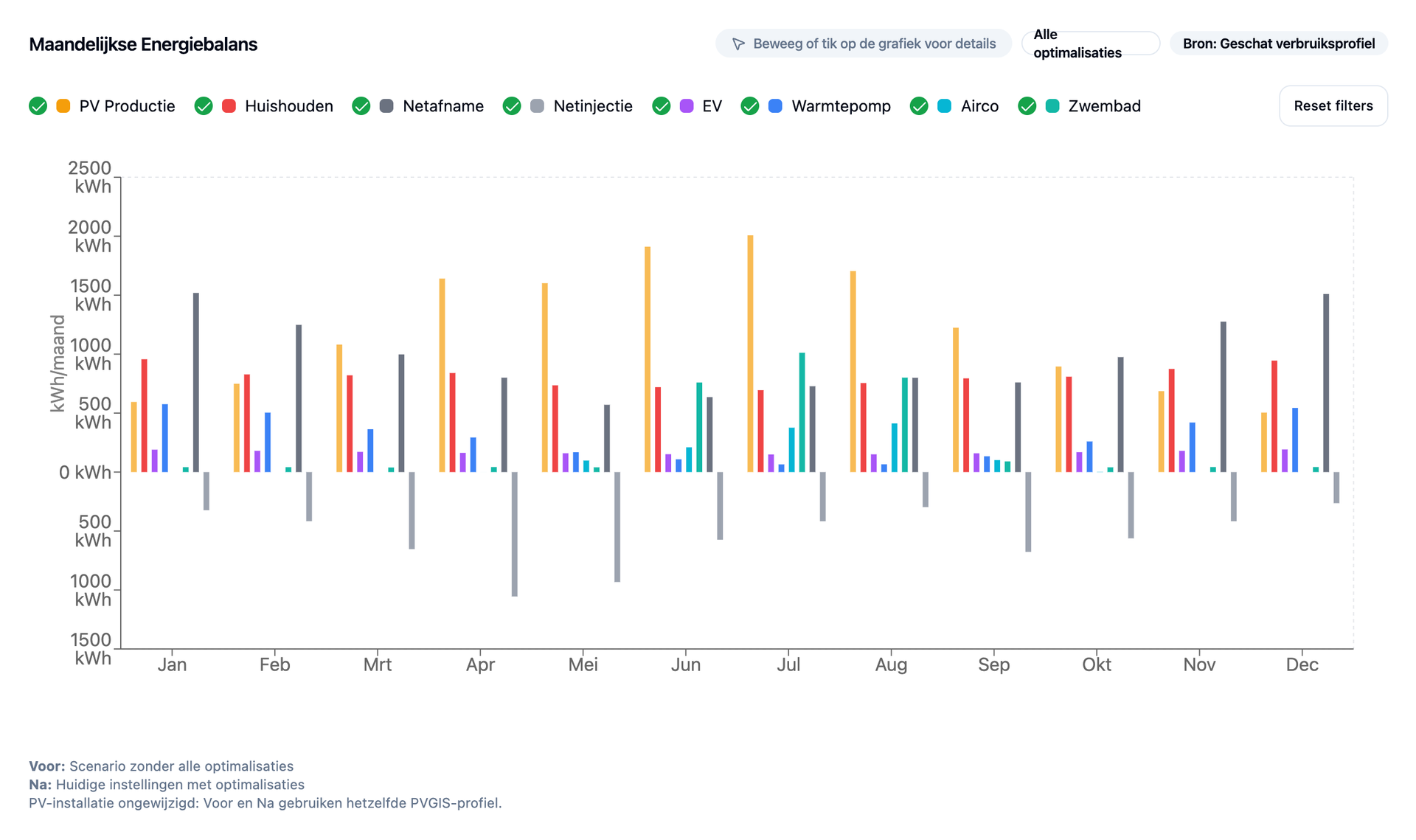Disable the Netafname series checkmark
Image resolution: width=1416 pixels, height=840 pixels.
tap(361, 106)
